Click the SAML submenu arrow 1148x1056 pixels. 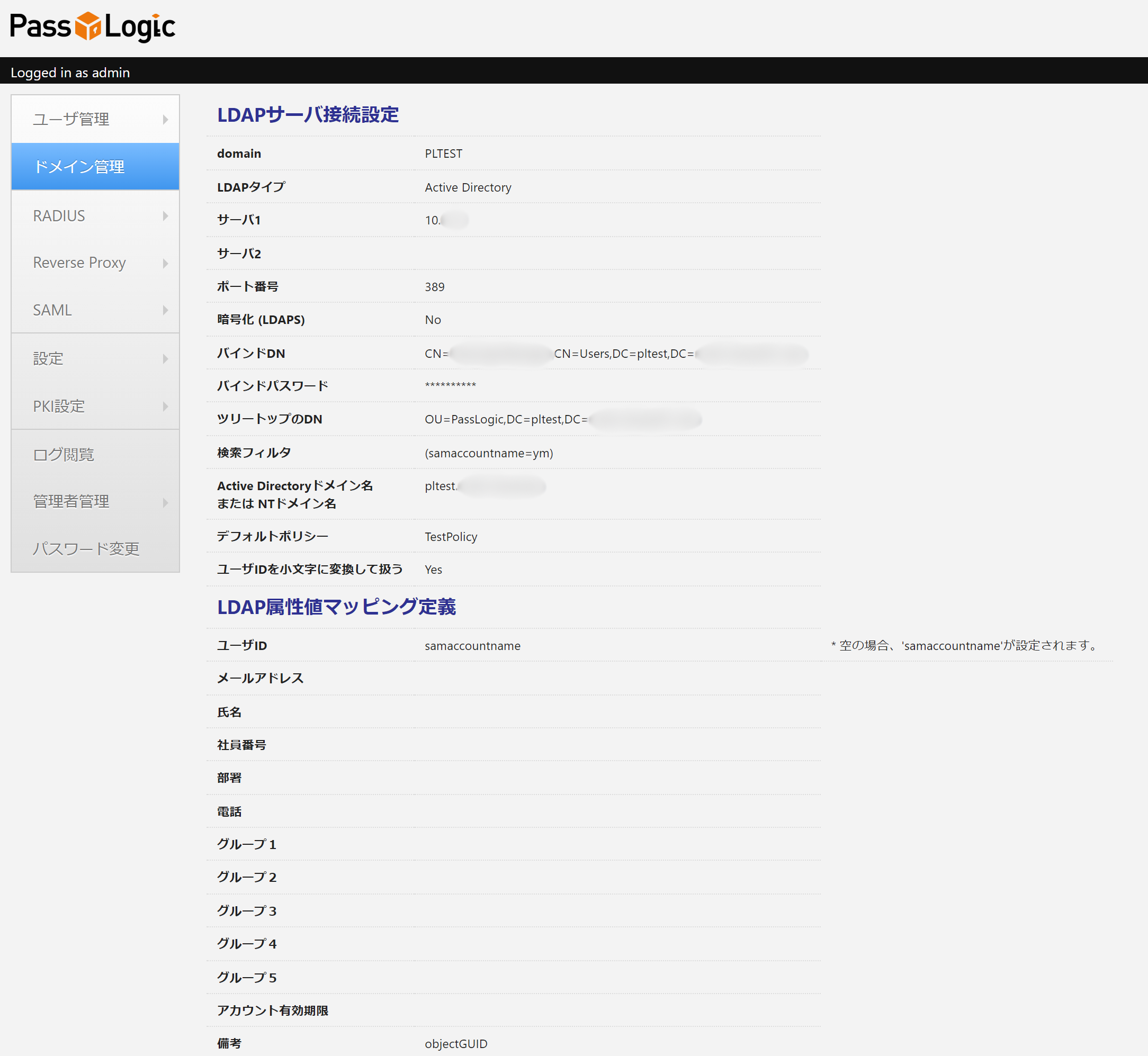[x=165, y=310]
